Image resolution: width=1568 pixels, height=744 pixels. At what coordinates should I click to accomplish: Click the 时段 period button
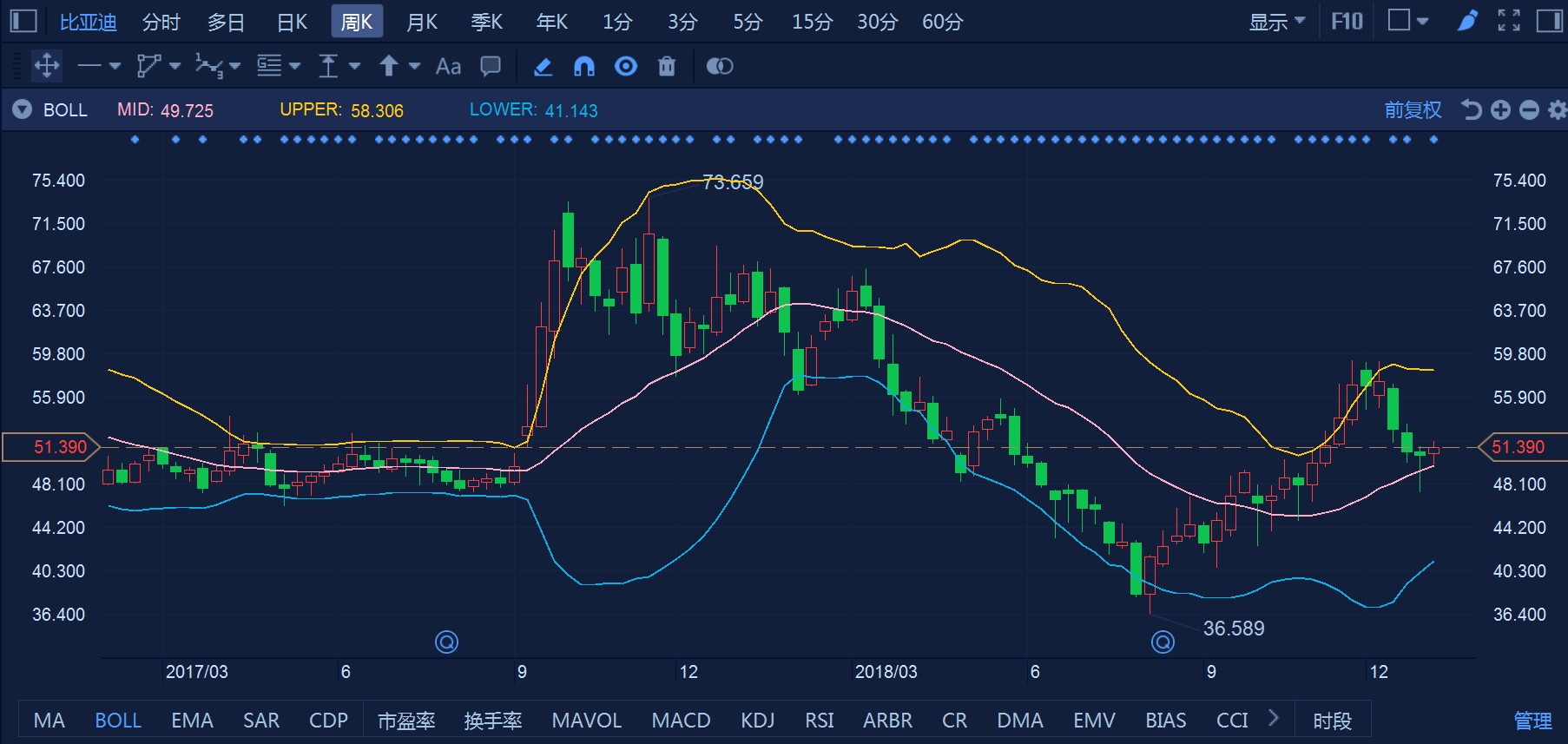click(1332, 721)
